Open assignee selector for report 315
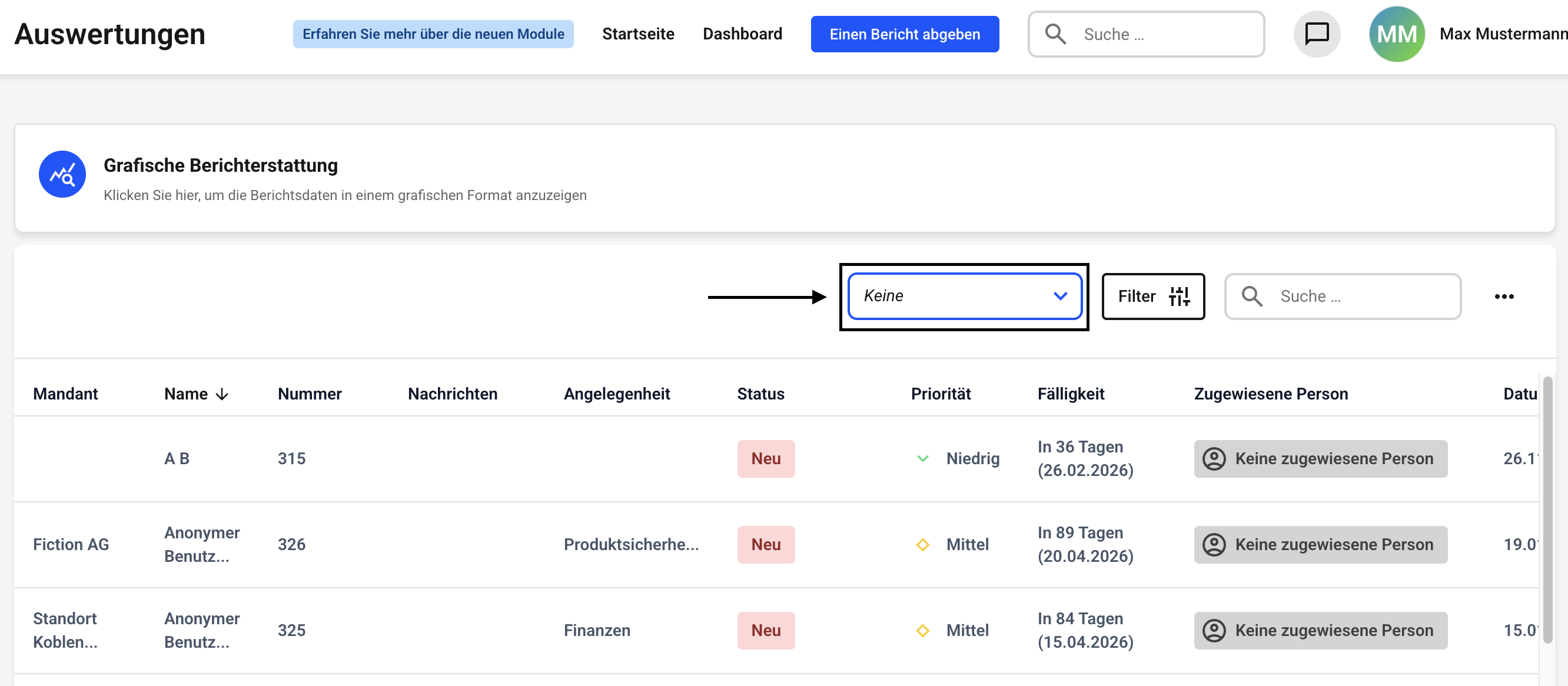This screenshot has height=686, width=1568. (x=1320, y=459)
